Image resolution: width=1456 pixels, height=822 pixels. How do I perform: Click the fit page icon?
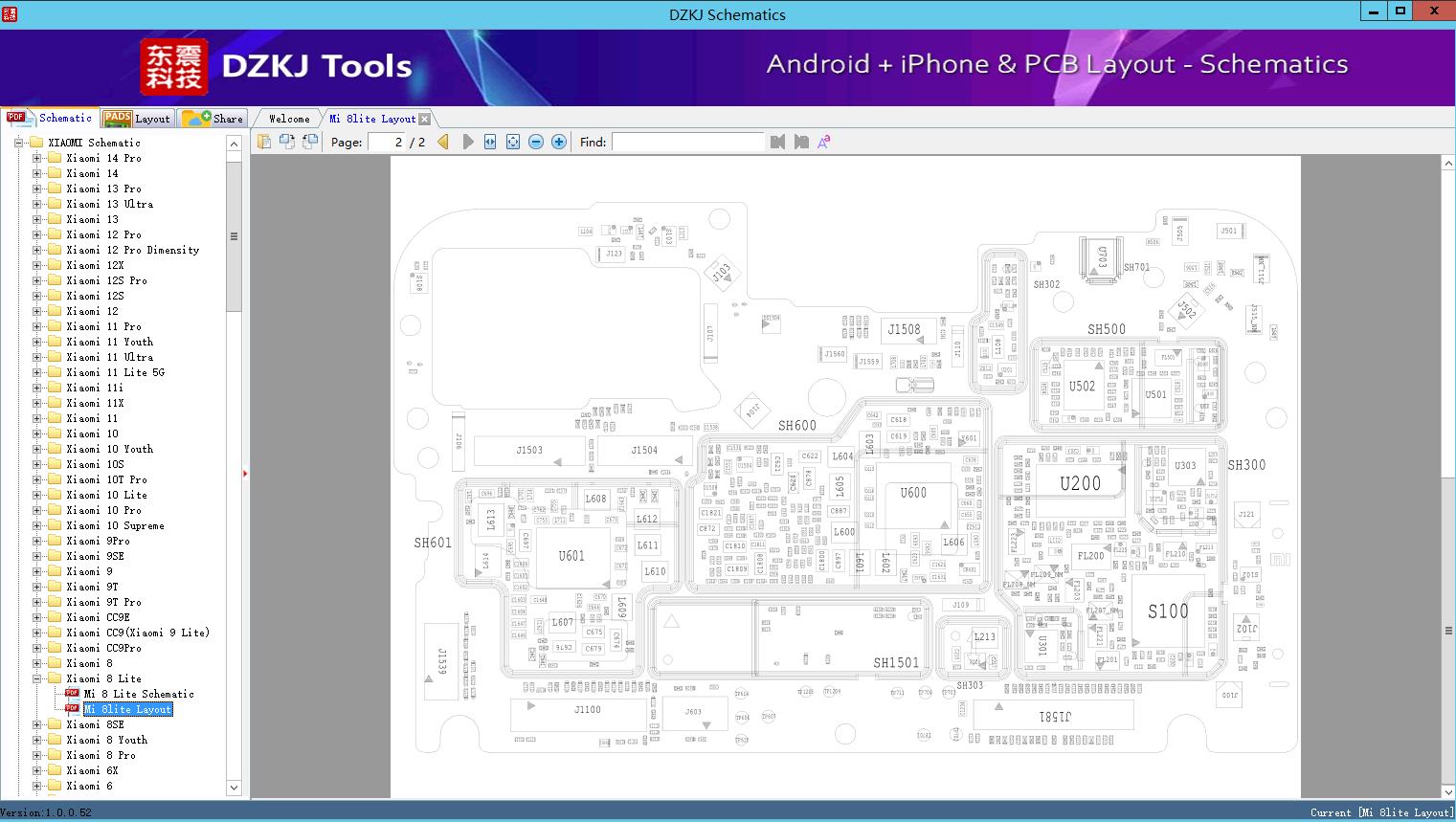(x=513, y=142)
